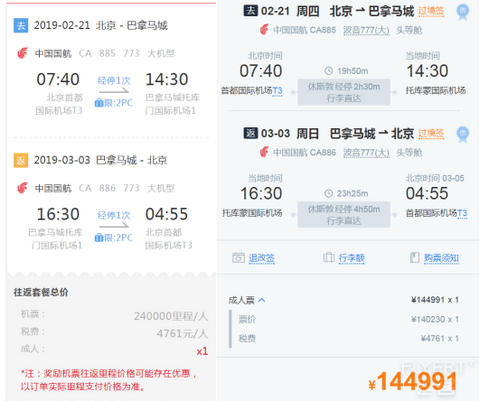
Task: Click 过境签 link on return flight
Action: point(431,134)
